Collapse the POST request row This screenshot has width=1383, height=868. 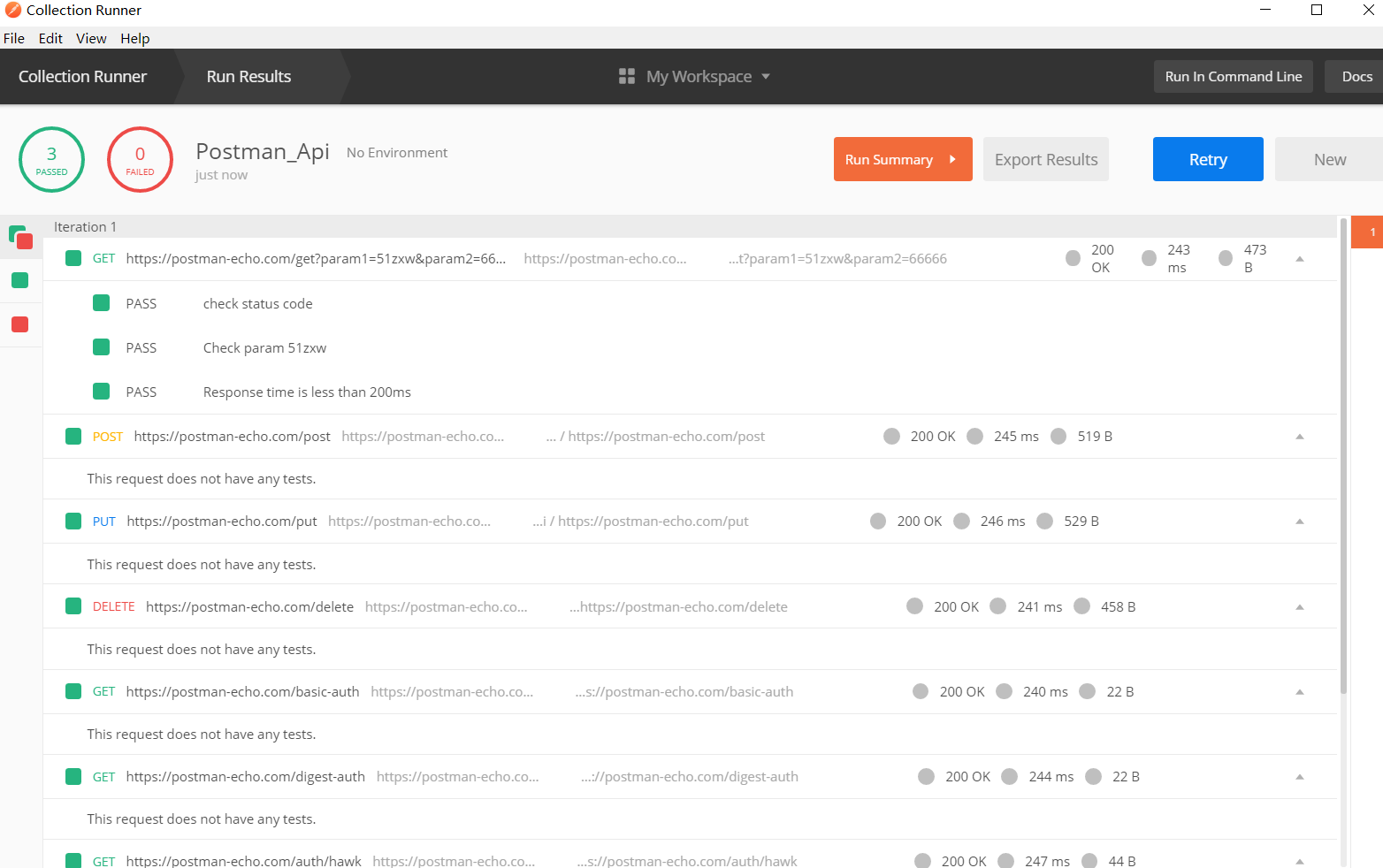1300,437
